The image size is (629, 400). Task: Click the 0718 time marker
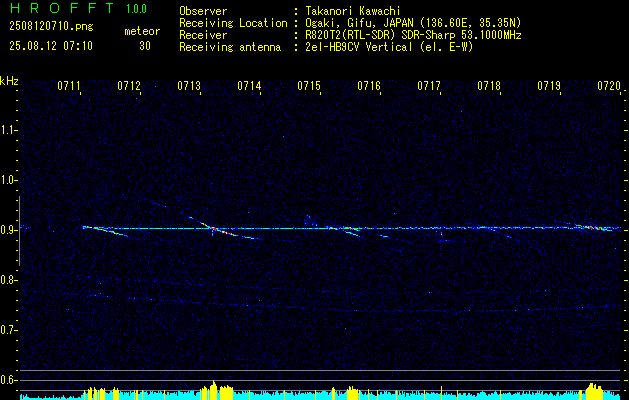(489, 85)
